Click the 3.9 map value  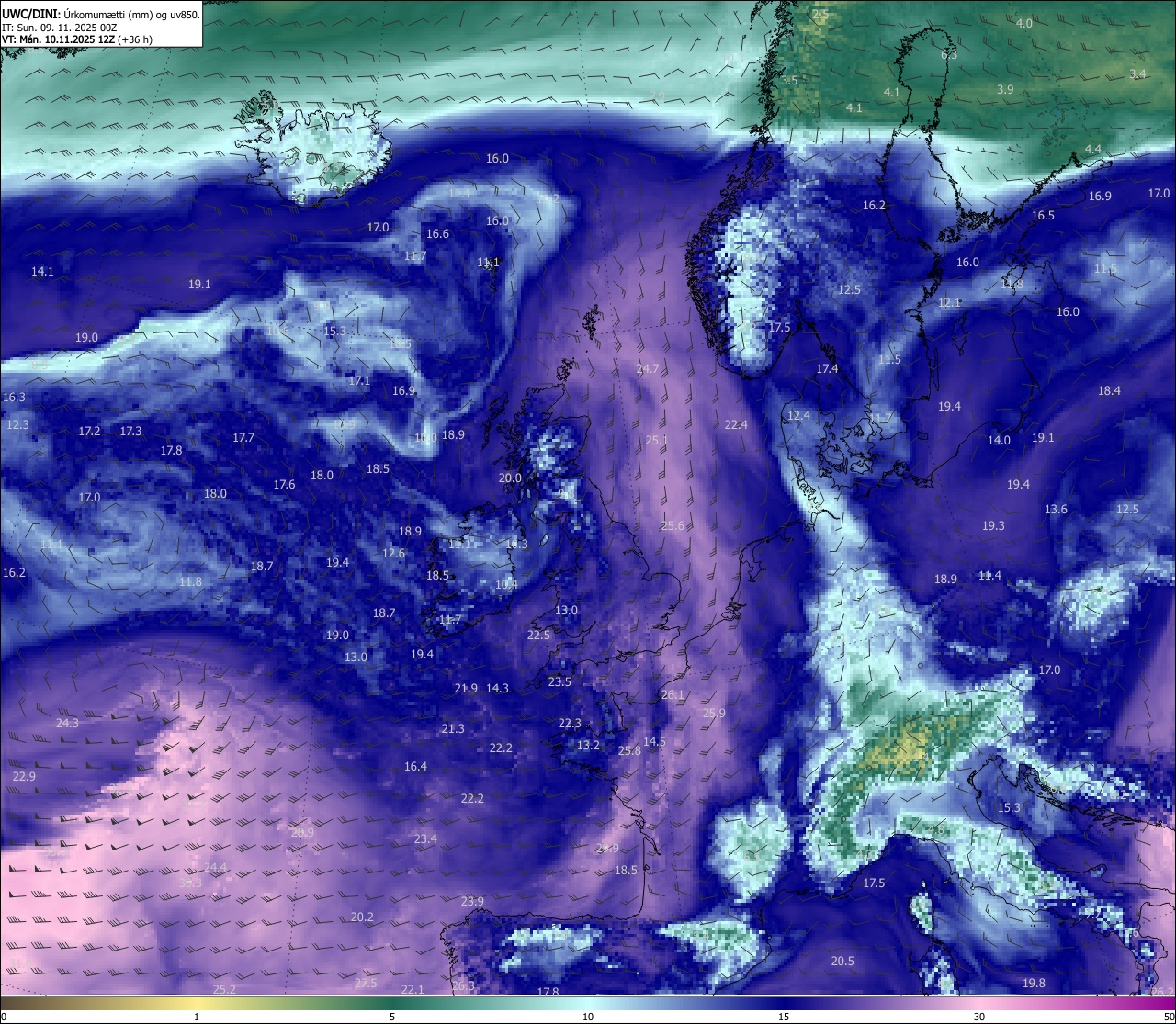(1005, 89)
